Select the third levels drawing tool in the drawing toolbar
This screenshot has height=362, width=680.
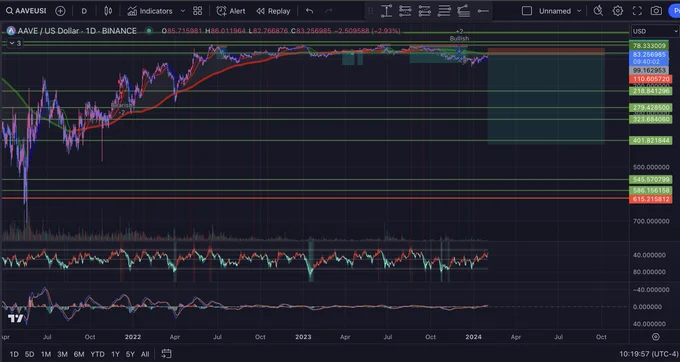click(x=425, y=11)
